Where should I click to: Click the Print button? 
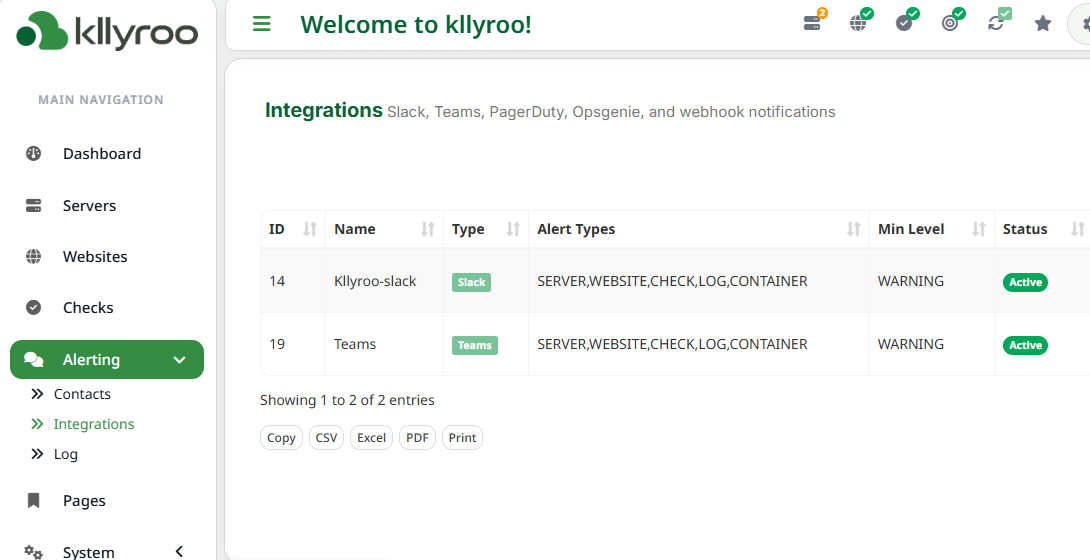[x=462, y=438]
